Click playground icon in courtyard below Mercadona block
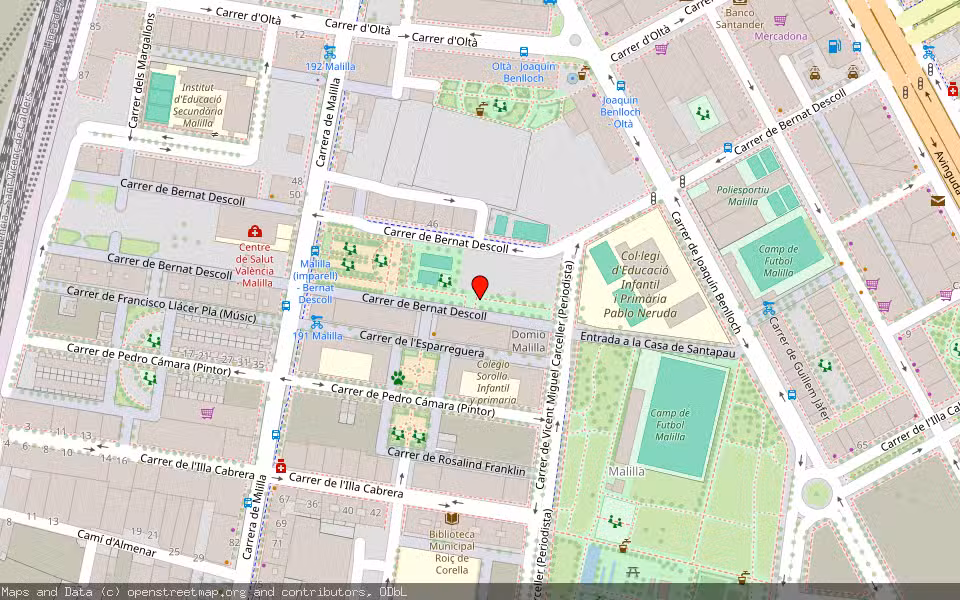 pos(703,113)
